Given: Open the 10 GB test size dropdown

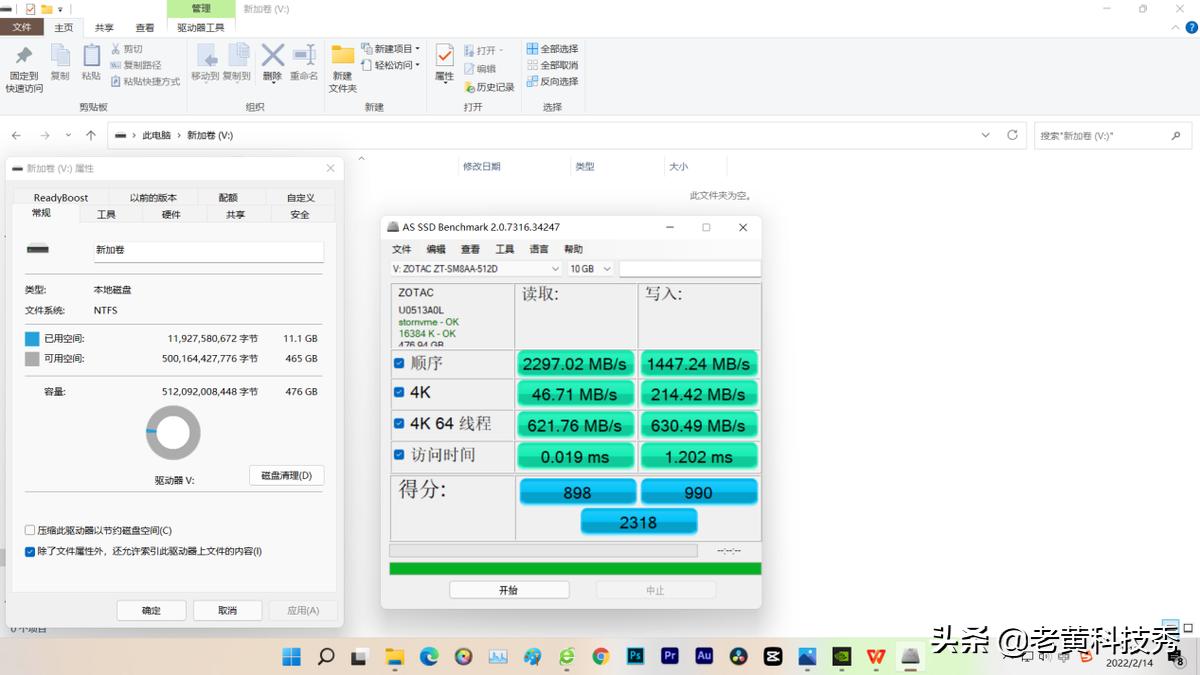Looking at the screenshot, I should pyautogui.click(x=608, y=268).
